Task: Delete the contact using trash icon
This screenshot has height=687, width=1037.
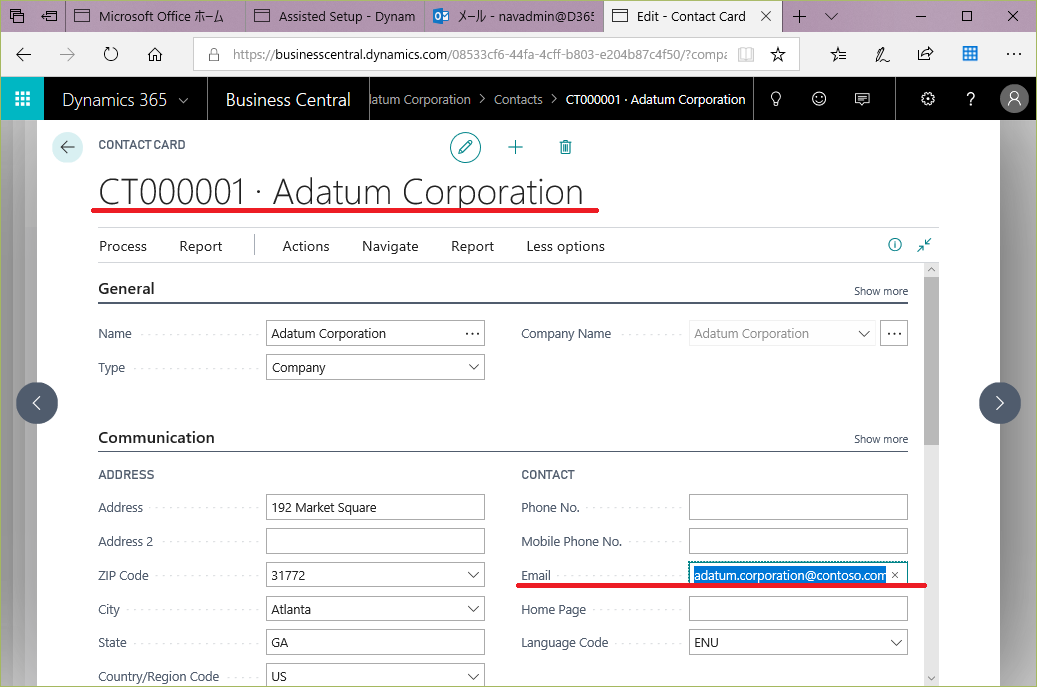Action: 565,147
